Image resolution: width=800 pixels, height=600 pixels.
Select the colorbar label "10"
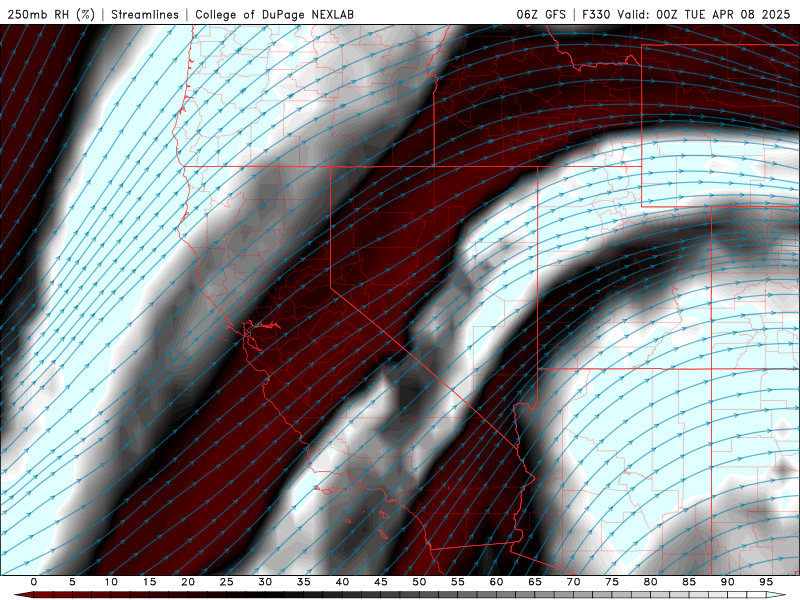coord(111,582)
